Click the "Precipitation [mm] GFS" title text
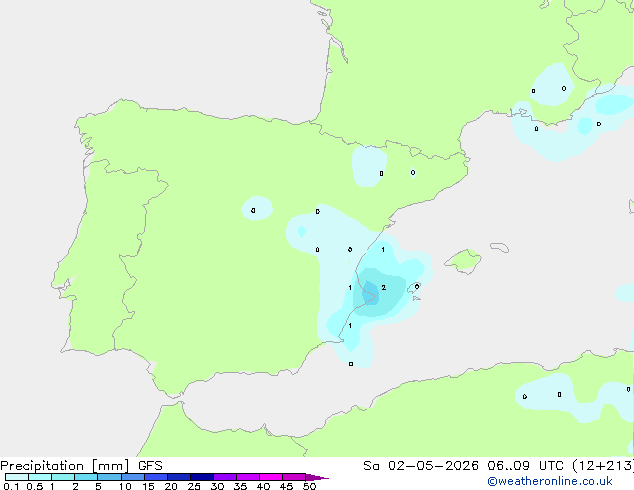Image resolution: width=634 pixels, height=490 pixels. click(x=81, y=466)
